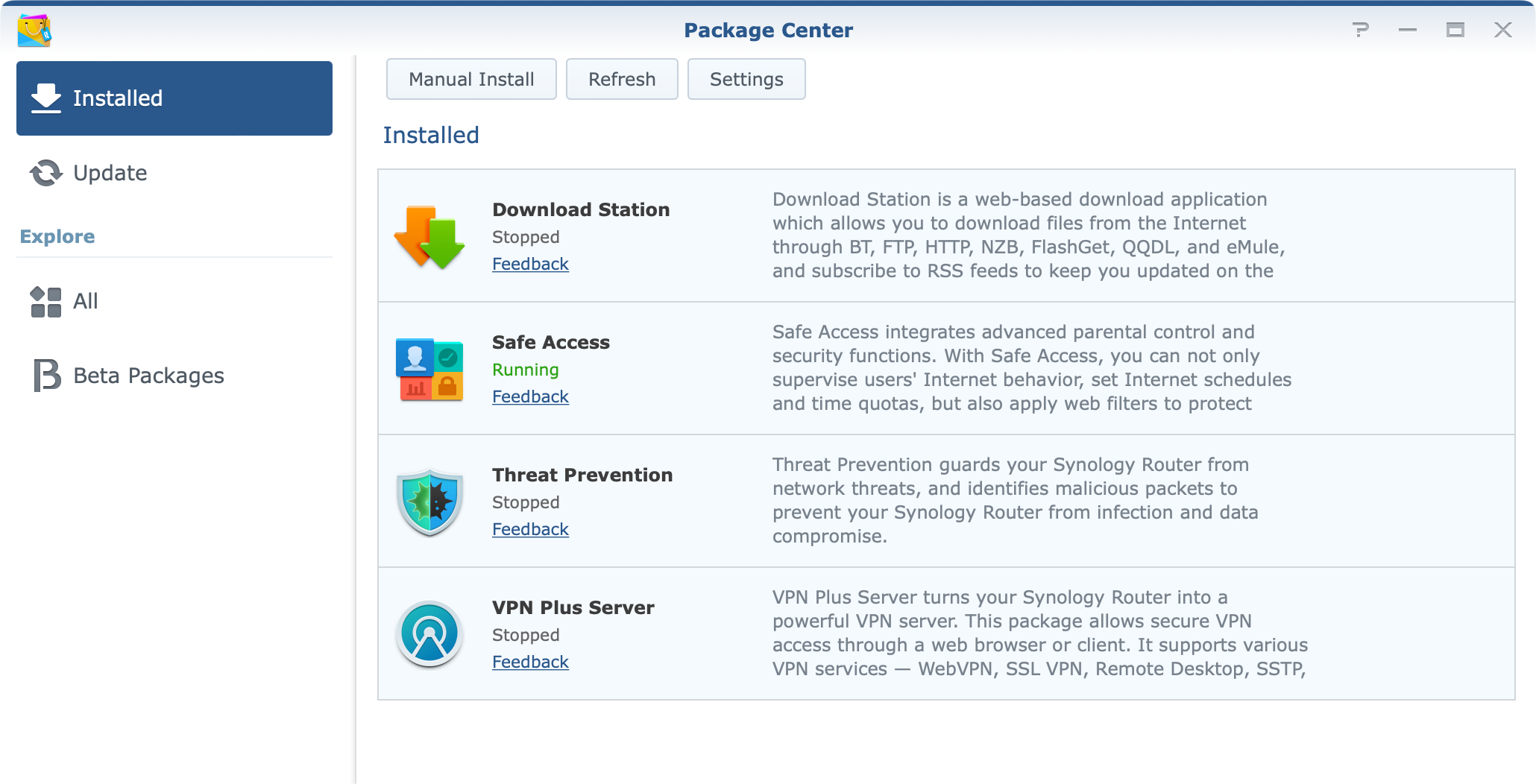Image resolution: width=1536 pixels, height=784 pixels.
Task: Click the Running status of Safe Access
Action: tap(526, 370)
